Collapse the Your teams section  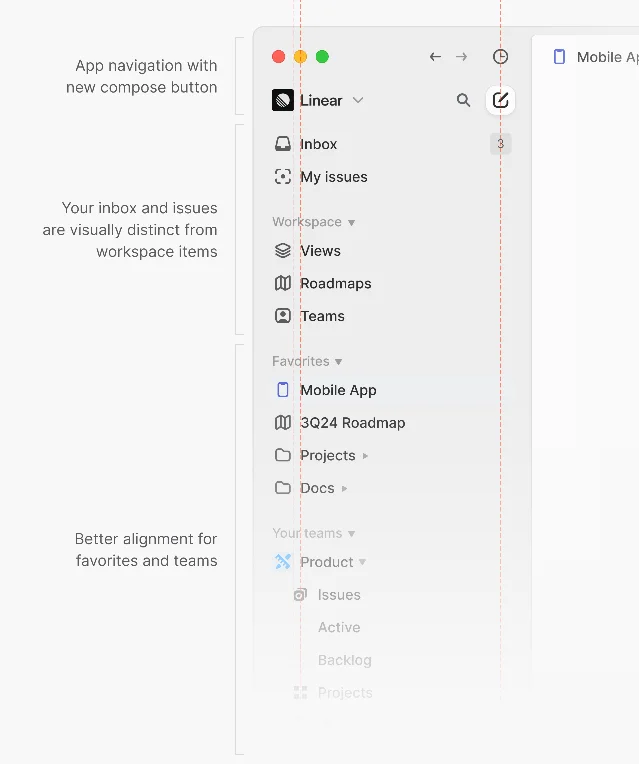point(351,534)
